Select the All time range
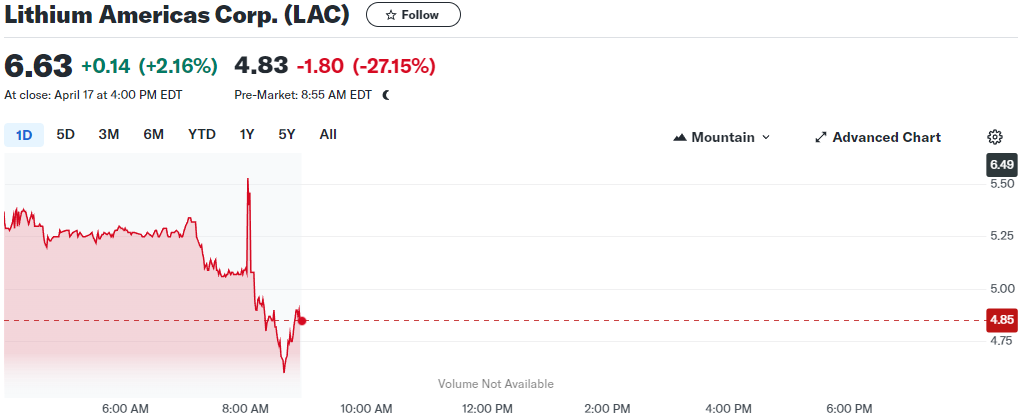Screen dimensions: 1028x413 (328, 134)
